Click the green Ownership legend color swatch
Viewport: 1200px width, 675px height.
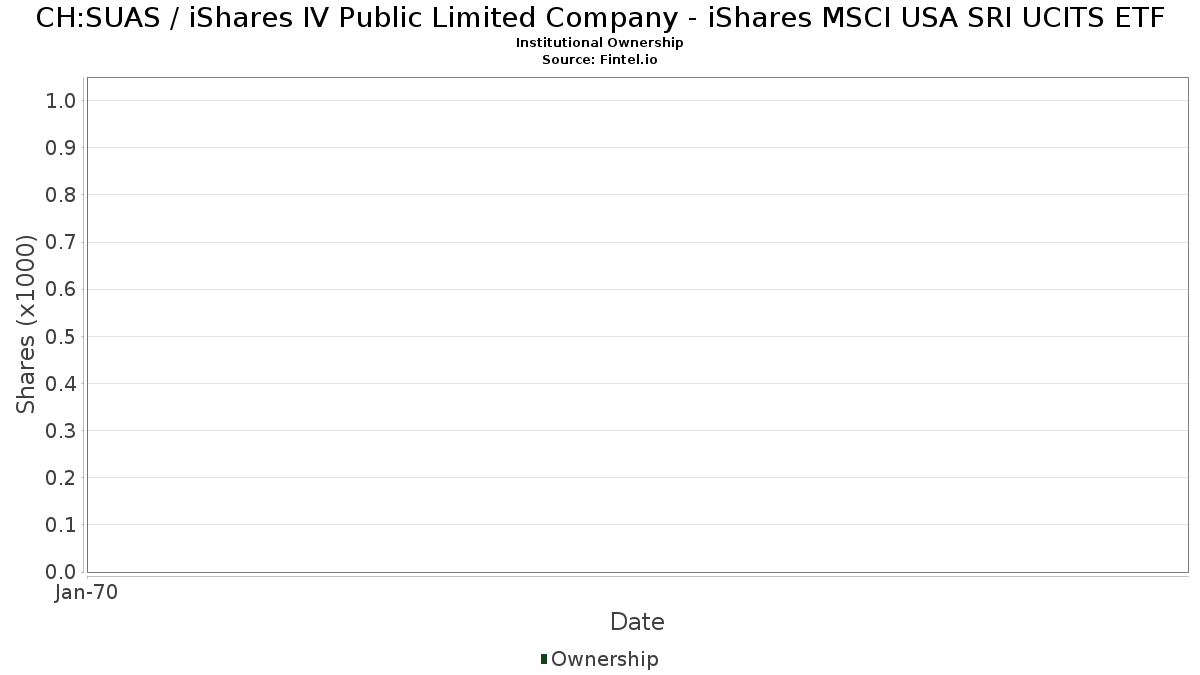(544, 659)
